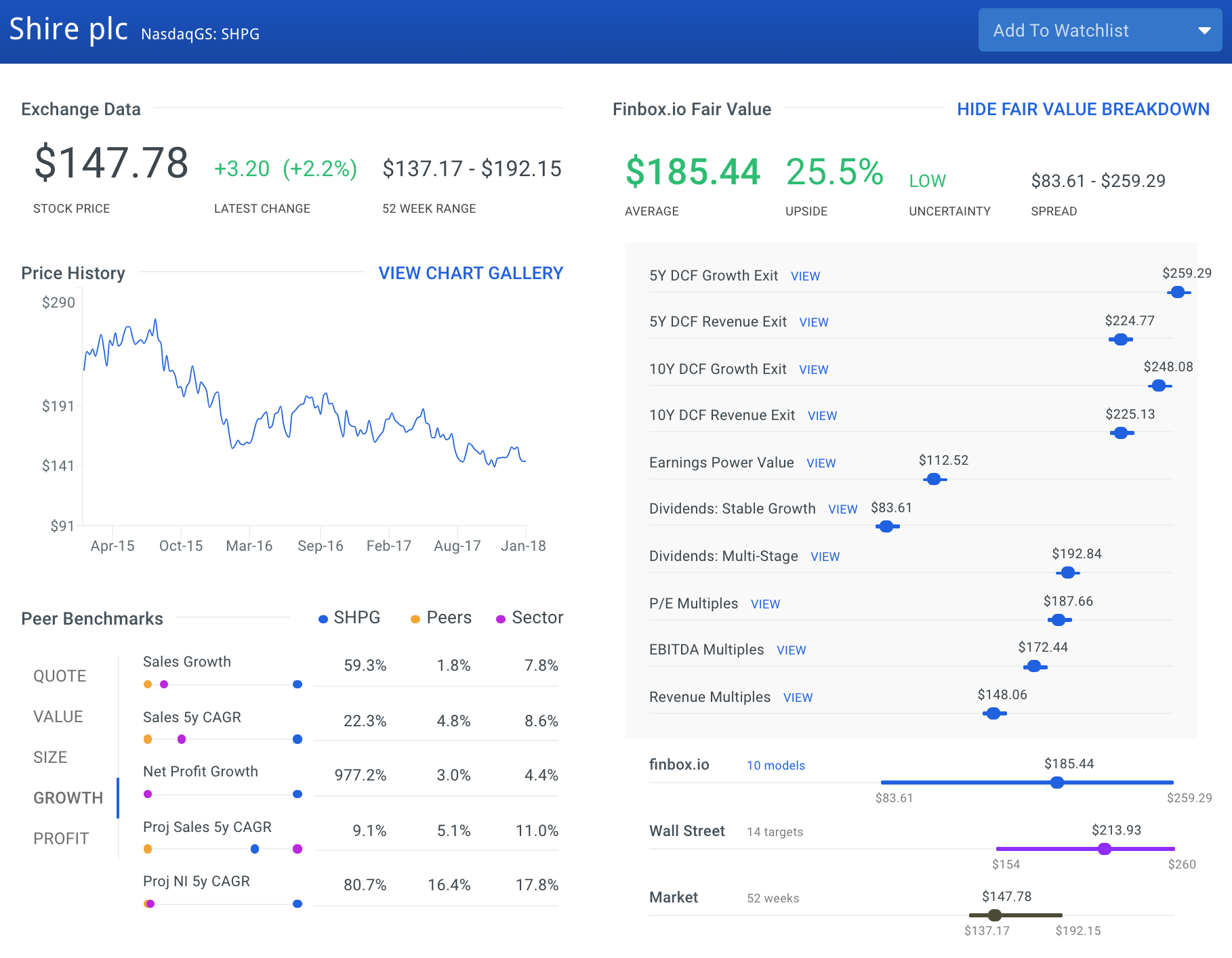Click the $224.77 marker on 5Y DCF Revenue Exit

click(1121, 339)
